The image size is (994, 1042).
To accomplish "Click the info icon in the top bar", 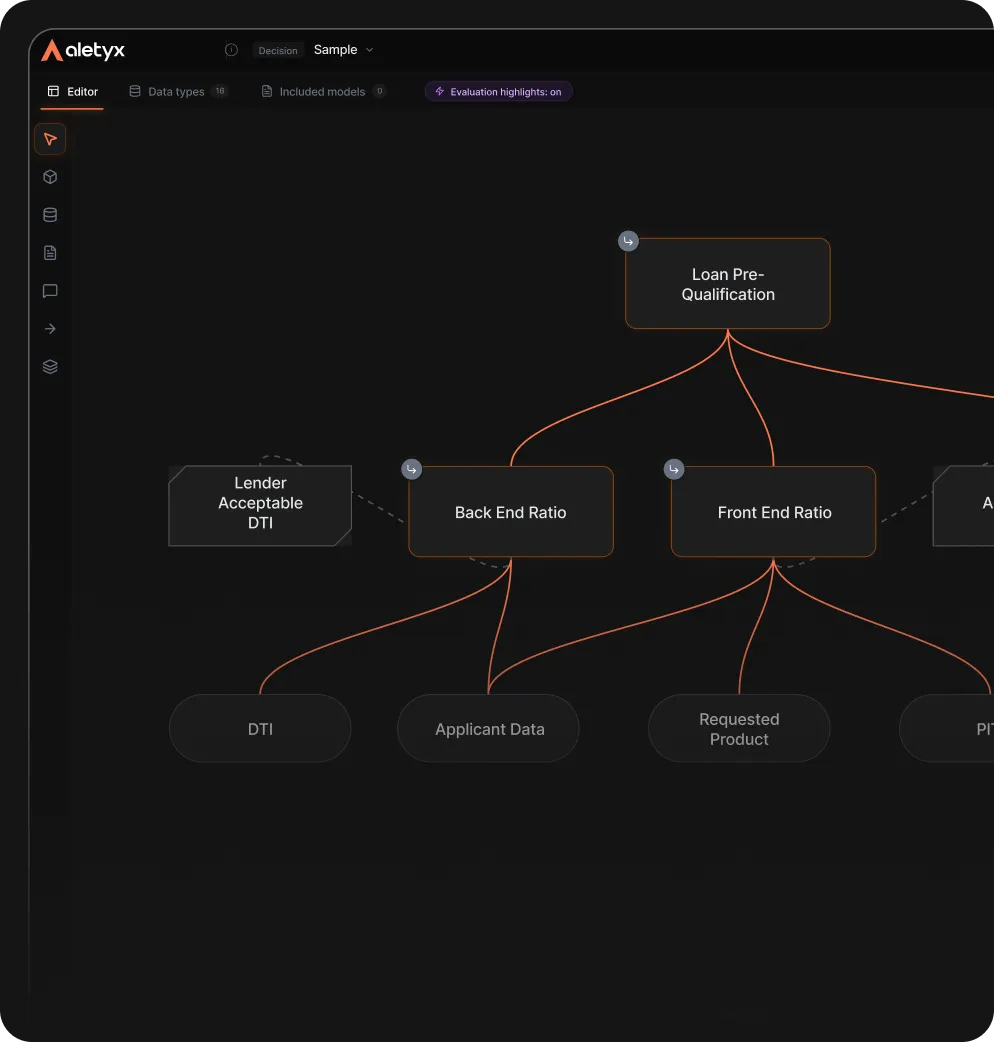I will [x=231, y=49].
